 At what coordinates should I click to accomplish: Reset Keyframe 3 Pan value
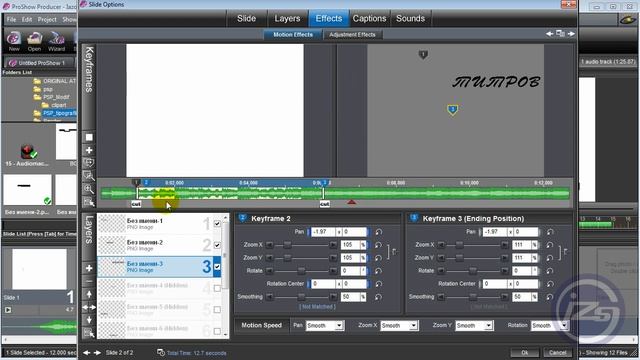(550, 232)
